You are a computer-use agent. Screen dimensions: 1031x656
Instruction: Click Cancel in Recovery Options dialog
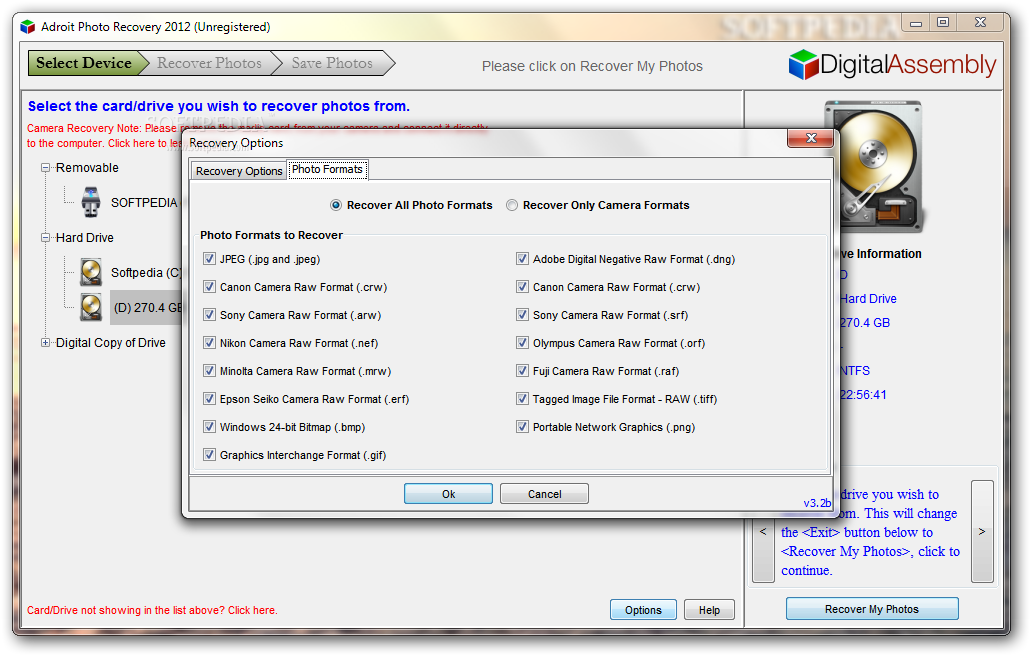(544, 494)
